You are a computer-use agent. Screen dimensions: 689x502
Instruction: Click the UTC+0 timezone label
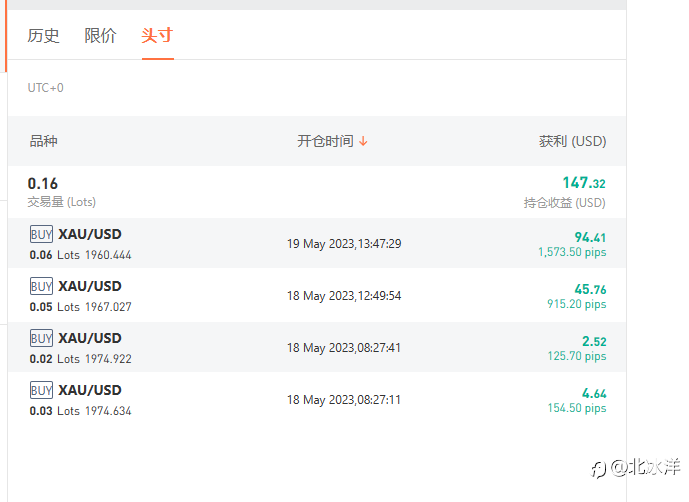pyautogui.click(x=46, y=88)
